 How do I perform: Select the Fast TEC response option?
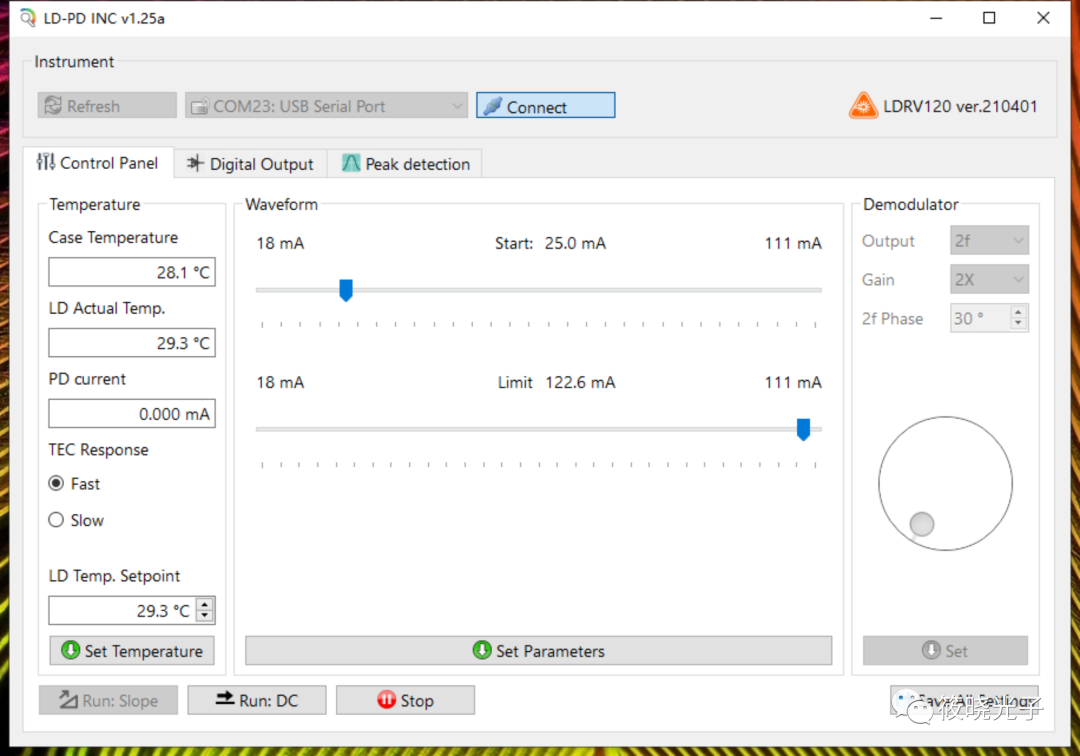click(x=56, y=484)
